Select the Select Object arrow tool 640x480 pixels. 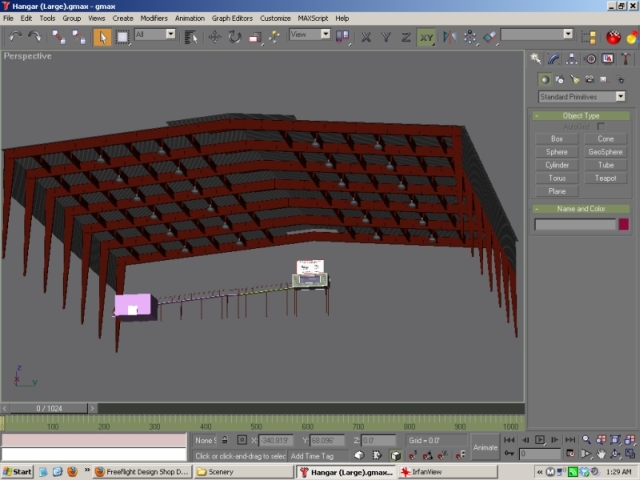pos(102,37)
